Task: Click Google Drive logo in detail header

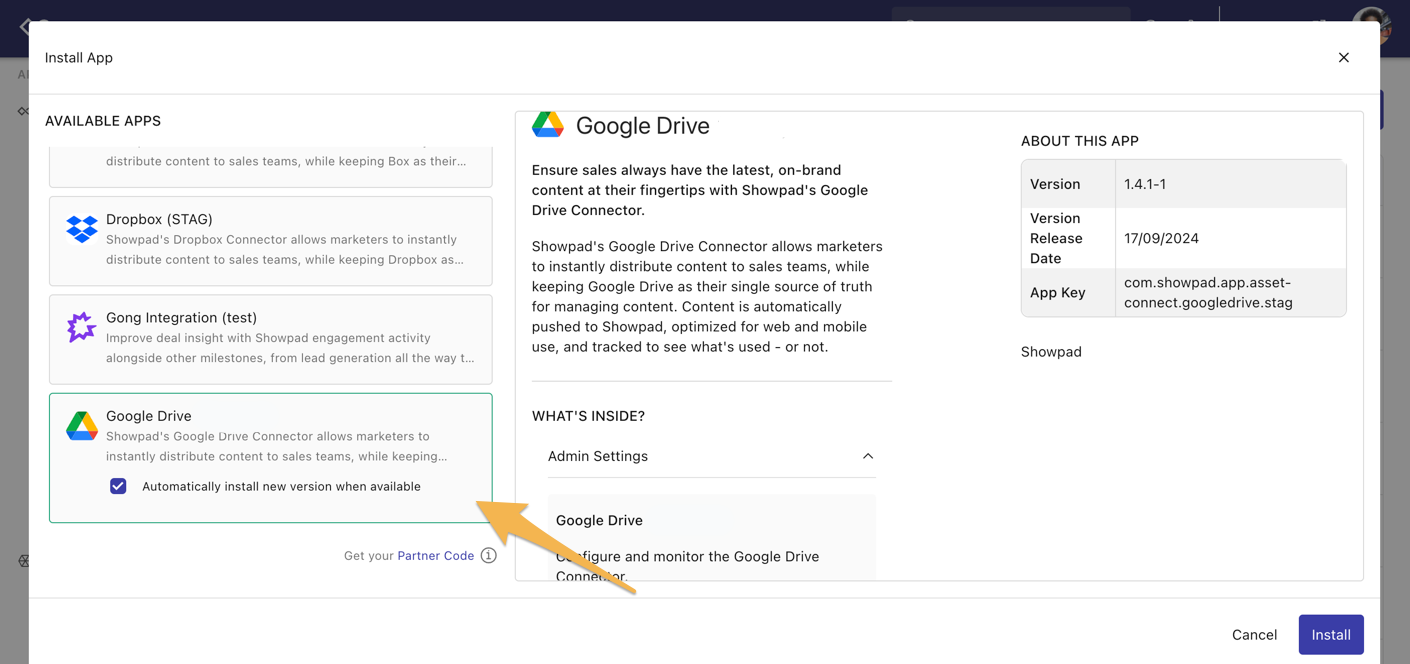Action: 548,124
